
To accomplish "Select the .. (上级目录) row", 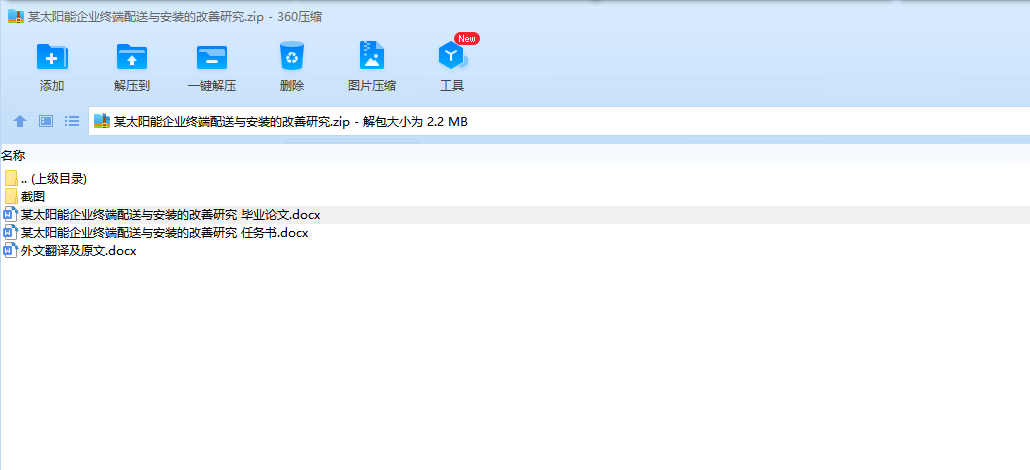I will pos(515,178).
